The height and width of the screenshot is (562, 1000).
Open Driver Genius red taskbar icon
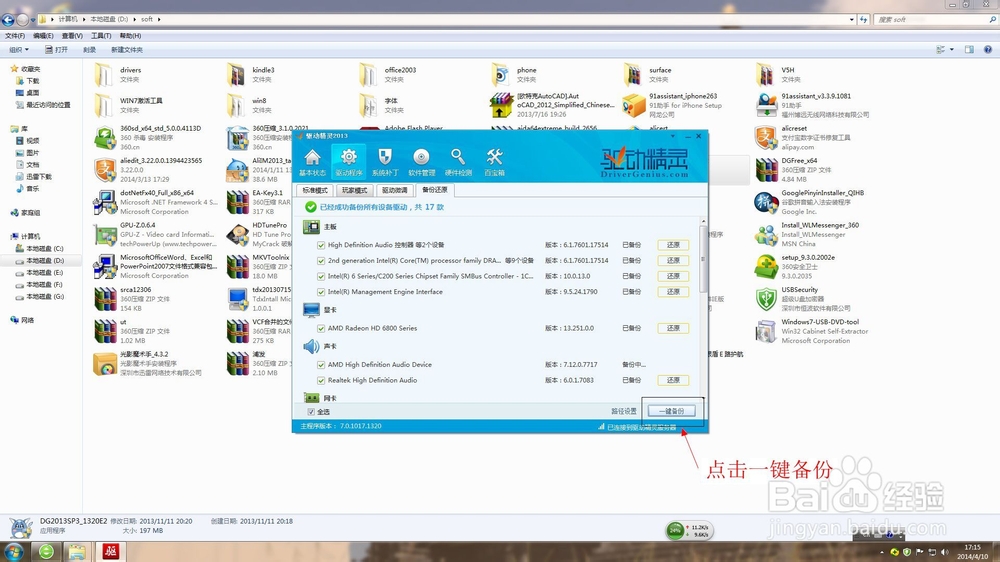click(110, 552)
